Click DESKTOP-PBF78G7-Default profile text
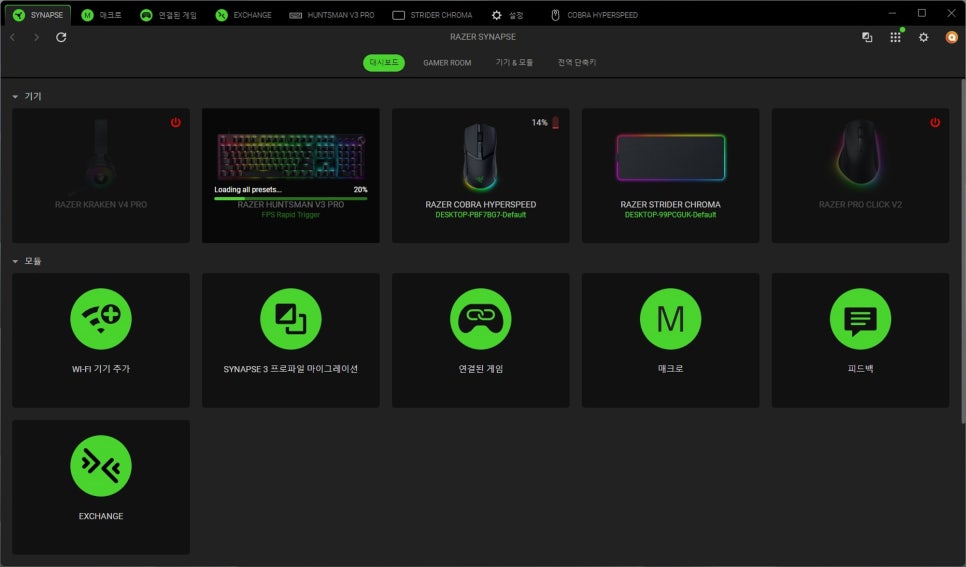The width and height of the screenshot is (966, 567). 481,215
